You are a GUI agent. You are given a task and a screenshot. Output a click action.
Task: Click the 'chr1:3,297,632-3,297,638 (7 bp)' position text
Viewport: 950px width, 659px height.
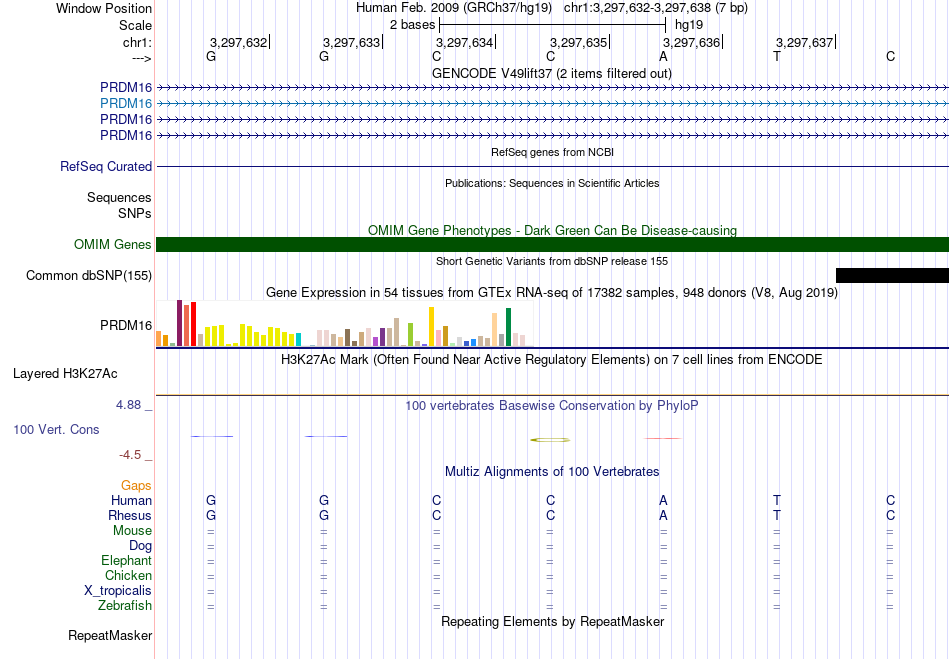point(656,8)
